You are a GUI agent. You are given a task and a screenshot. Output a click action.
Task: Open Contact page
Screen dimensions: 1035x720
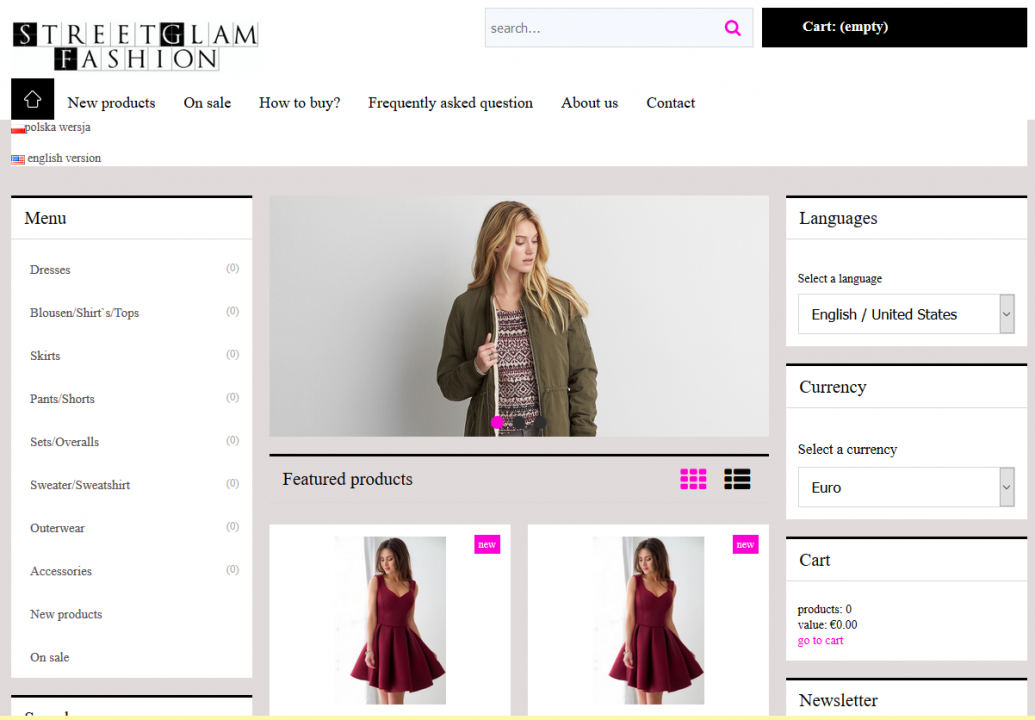pyautogui.click(x=671, y=103)
